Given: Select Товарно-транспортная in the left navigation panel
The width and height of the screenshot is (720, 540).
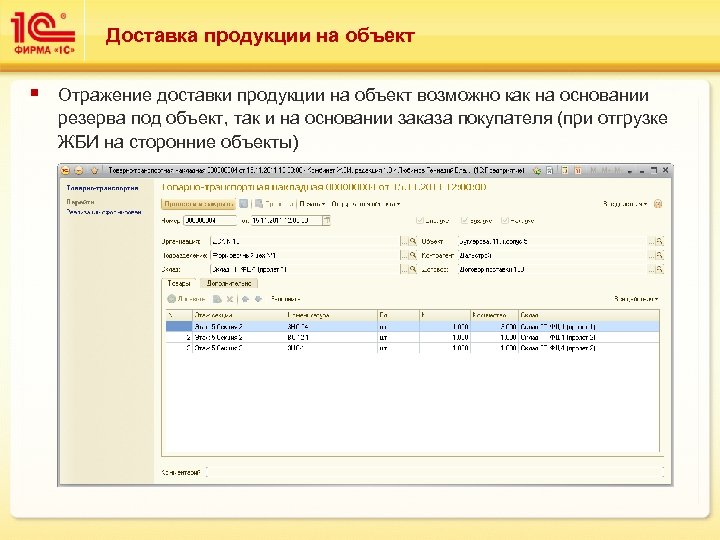Looking at the screenshot, I should pyautogui.click(x=102, y=188).
